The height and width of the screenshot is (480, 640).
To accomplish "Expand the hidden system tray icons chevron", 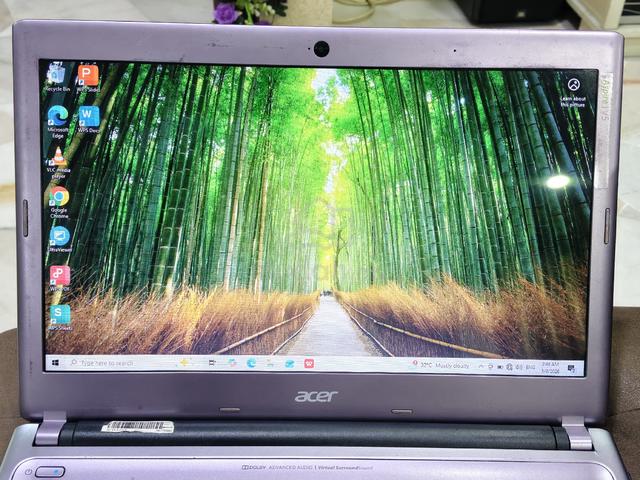I will [481, 367].
